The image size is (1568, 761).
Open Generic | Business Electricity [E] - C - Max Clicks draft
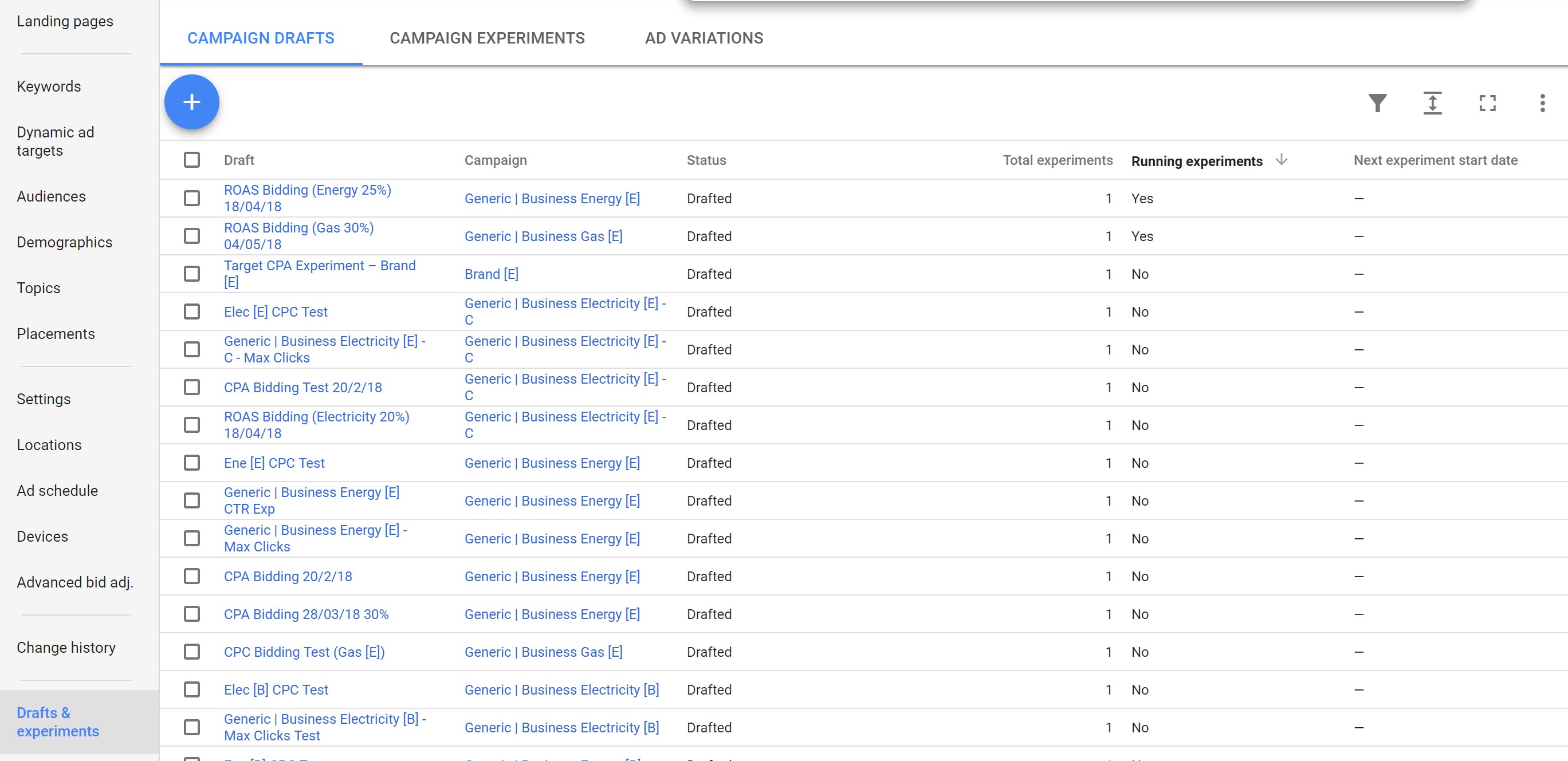[x=324, y=349]
